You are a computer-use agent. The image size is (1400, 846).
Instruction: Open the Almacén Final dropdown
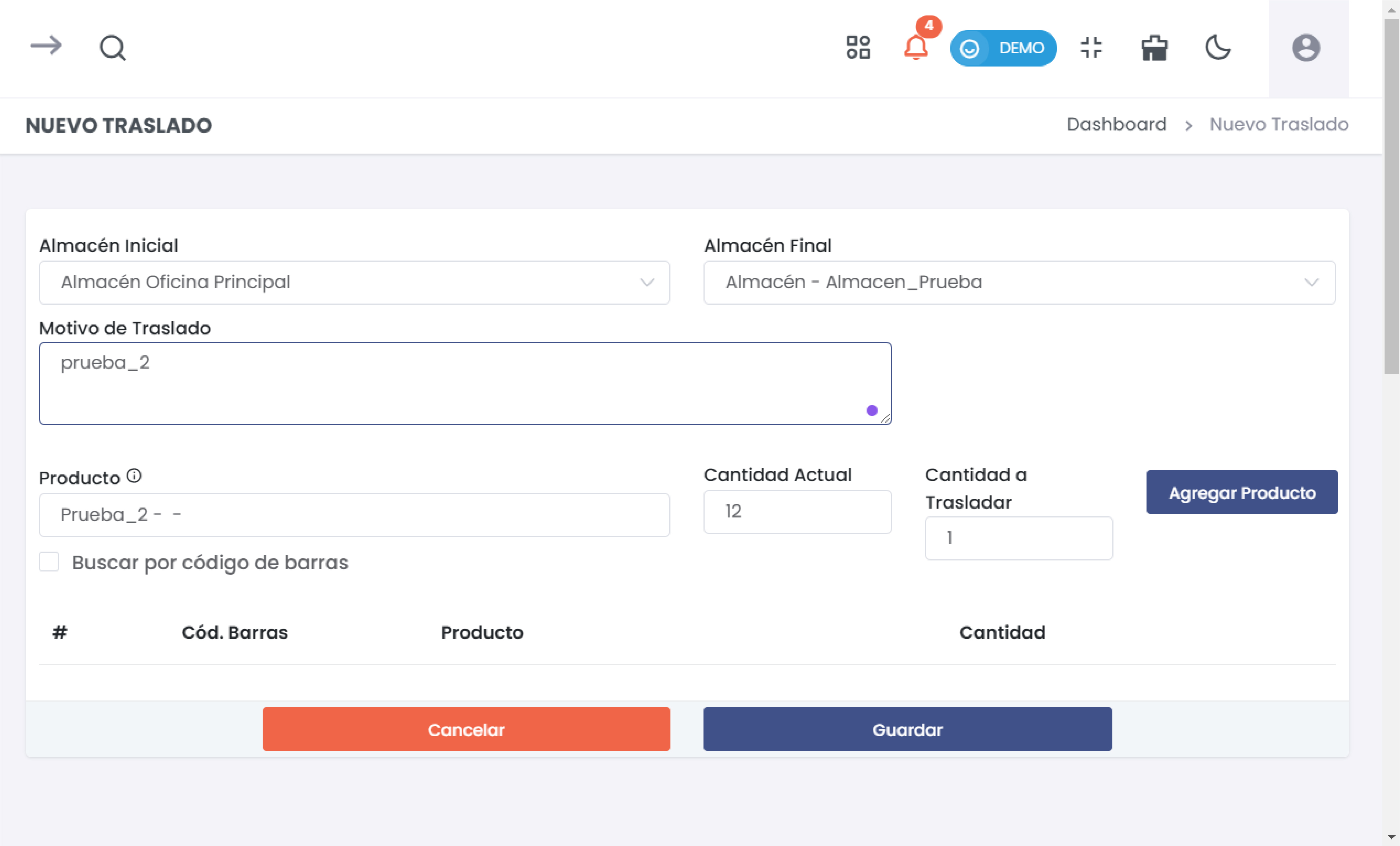click(1019, 283)
